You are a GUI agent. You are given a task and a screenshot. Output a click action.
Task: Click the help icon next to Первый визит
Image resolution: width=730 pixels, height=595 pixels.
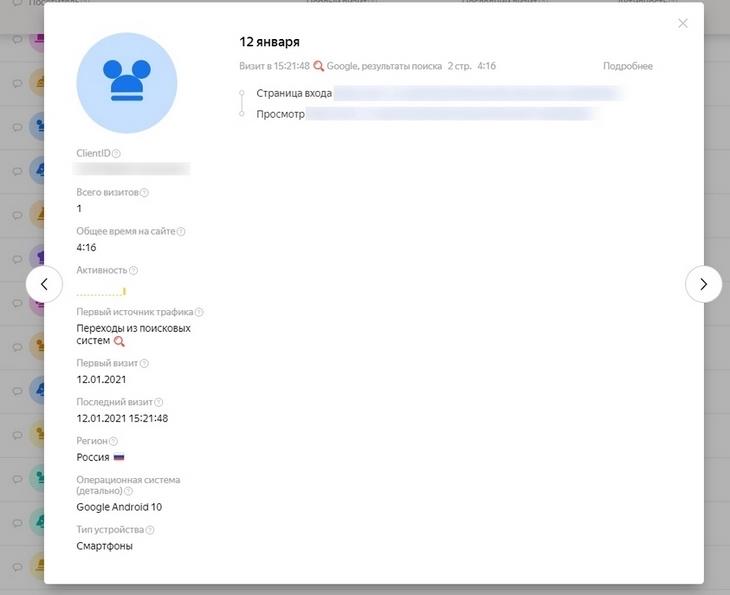point(145,364)
